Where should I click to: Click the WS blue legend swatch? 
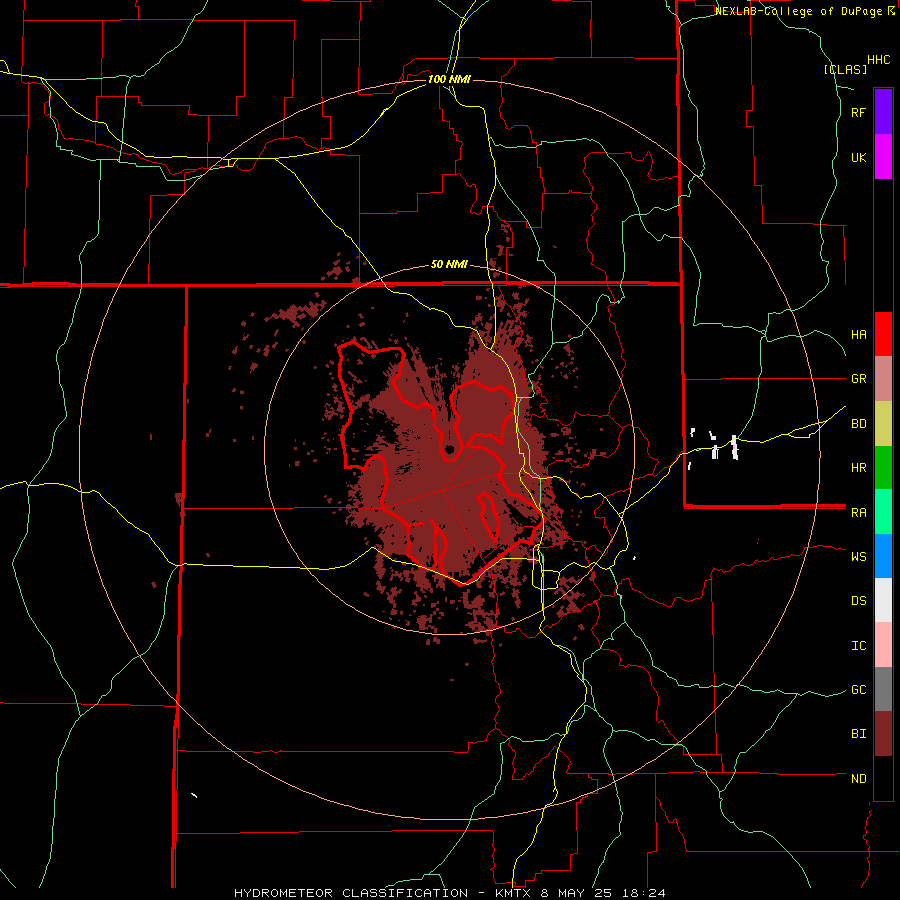[883, 556]
